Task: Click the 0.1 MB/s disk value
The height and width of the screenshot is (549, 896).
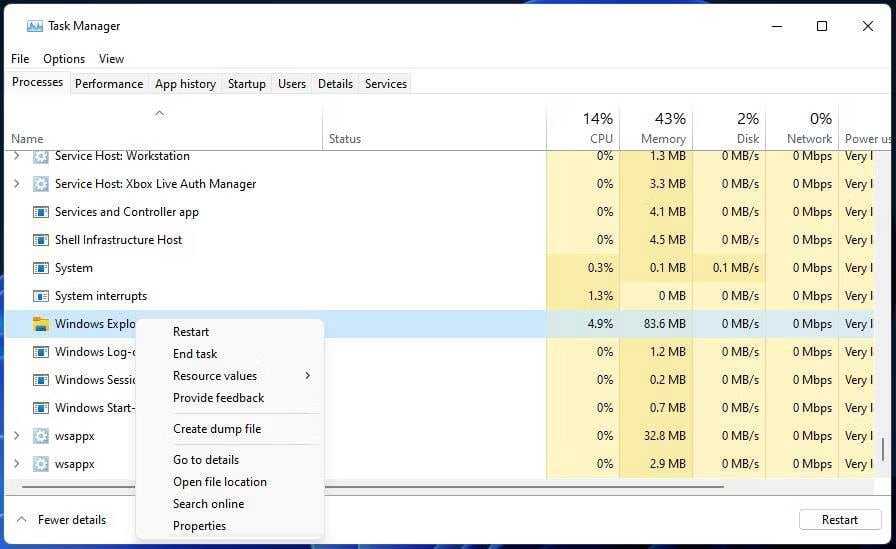Action: 735,268
